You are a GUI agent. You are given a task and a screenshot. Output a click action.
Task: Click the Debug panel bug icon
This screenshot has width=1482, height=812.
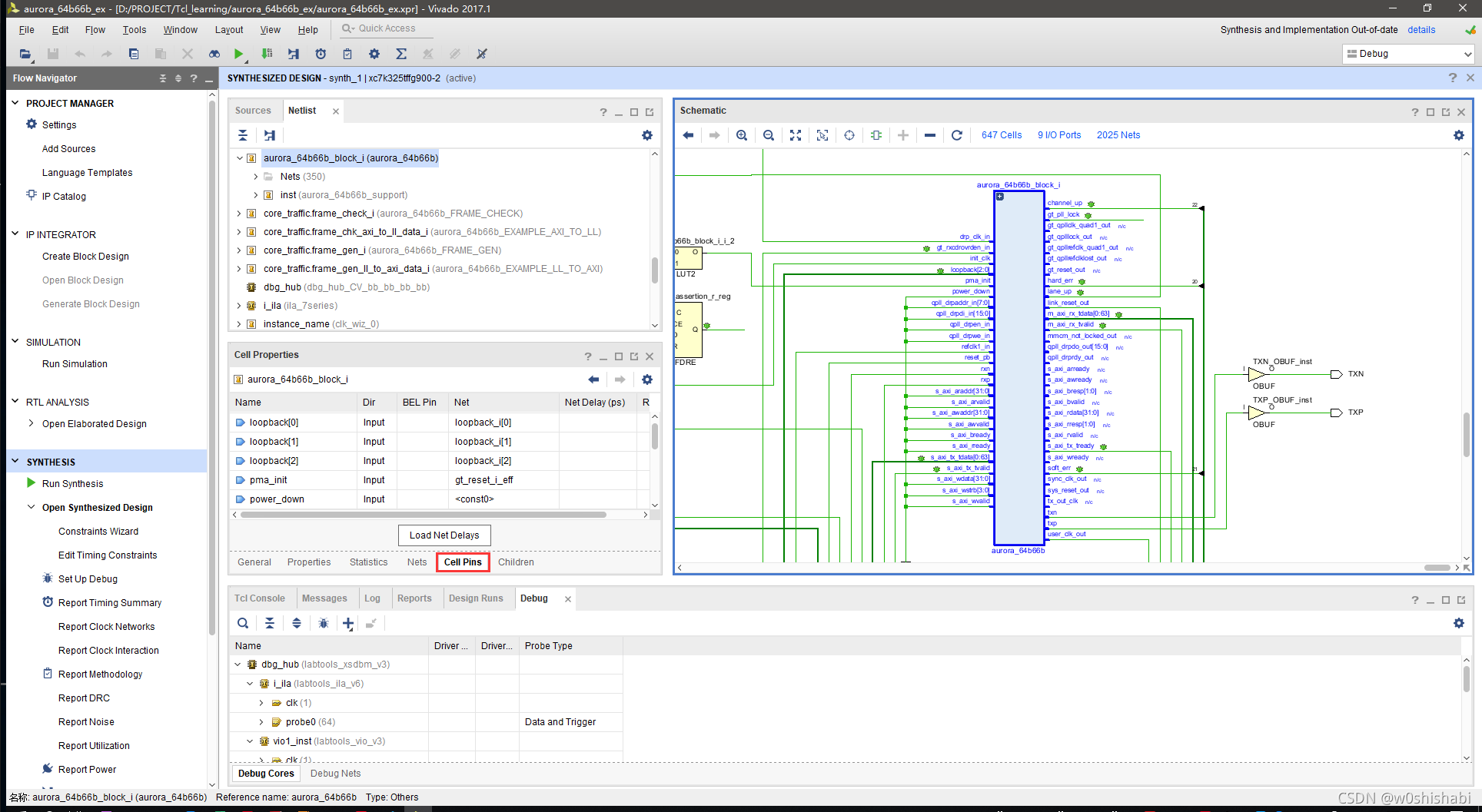click(324, 623)
